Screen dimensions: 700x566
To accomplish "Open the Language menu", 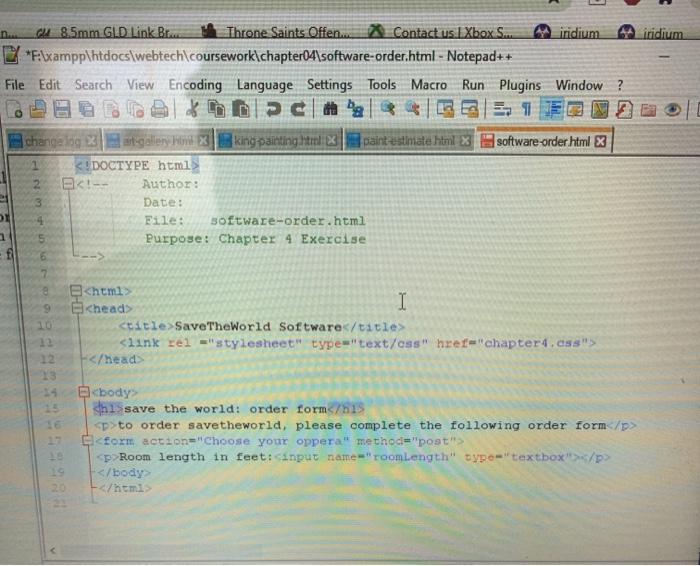I will [265, 85].
